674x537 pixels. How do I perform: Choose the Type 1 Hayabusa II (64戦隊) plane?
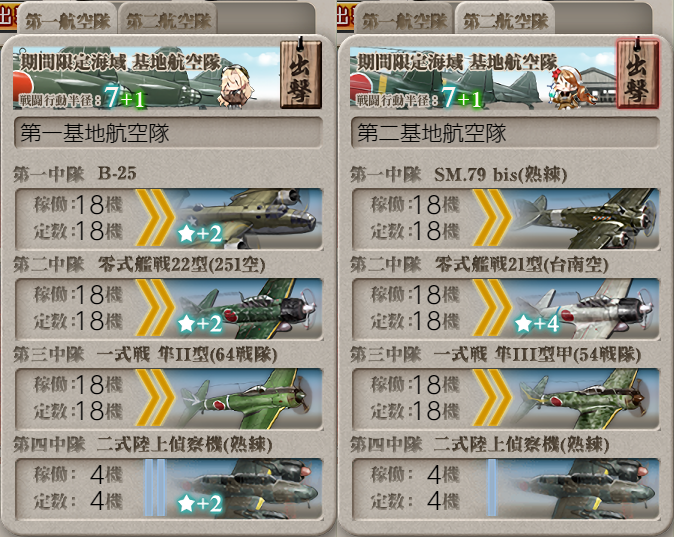coord(169,399)
